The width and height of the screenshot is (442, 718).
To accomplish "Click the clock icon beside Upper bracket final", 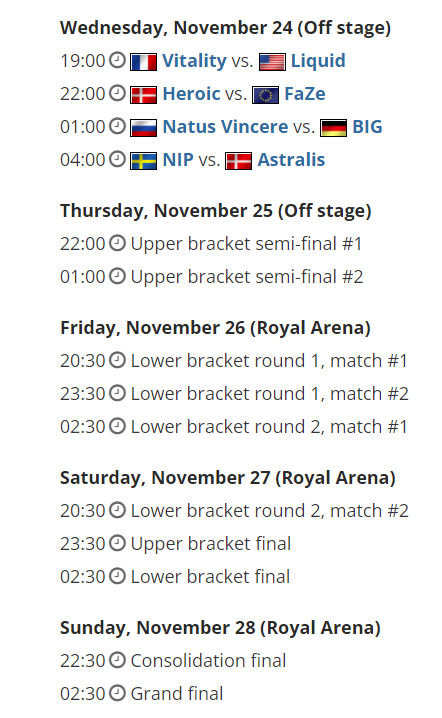I will [117, 543].
